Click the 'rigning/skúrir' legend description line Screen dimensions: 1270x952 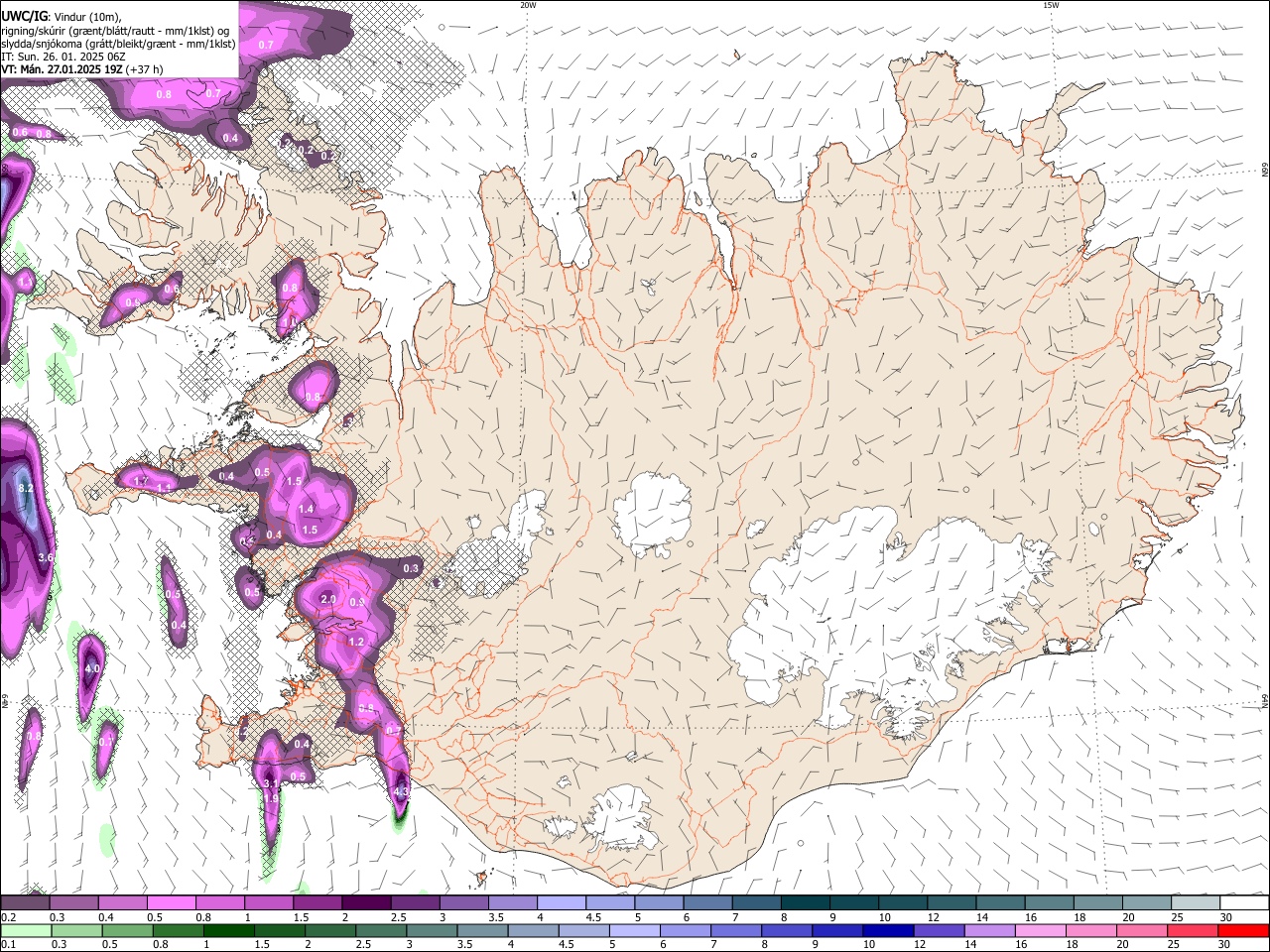pyautogui.click(x=115, y=31)
